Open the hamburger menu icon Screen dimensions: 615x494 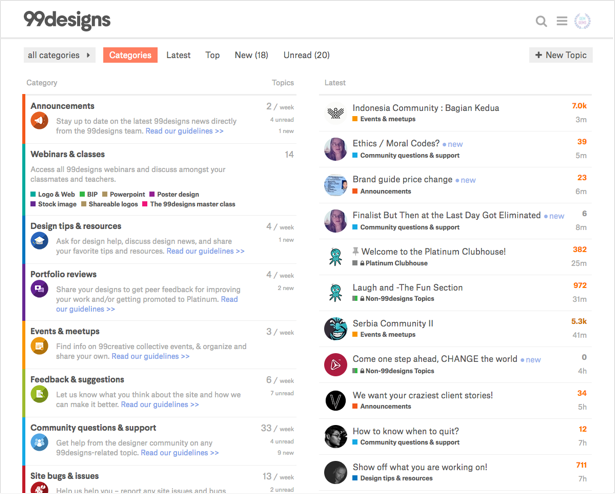(x=562, y=21)
